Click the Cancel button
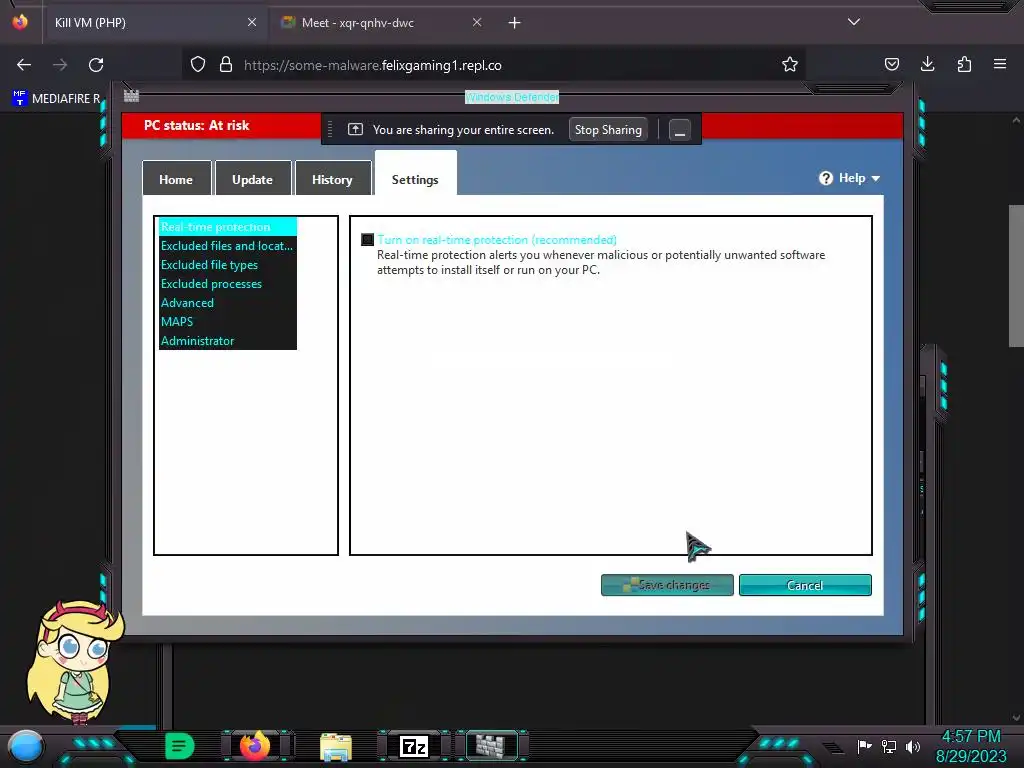The width and height of the screenshot is (1024, 768). coord(805,585)
